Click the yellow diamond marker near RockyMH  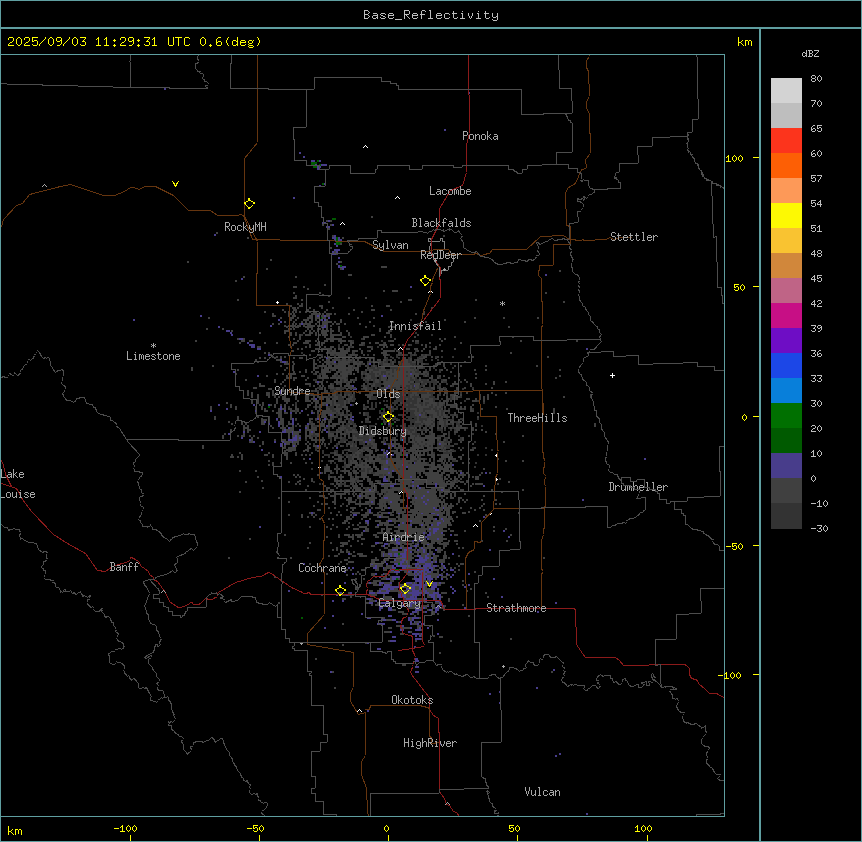tap(249, 204)
